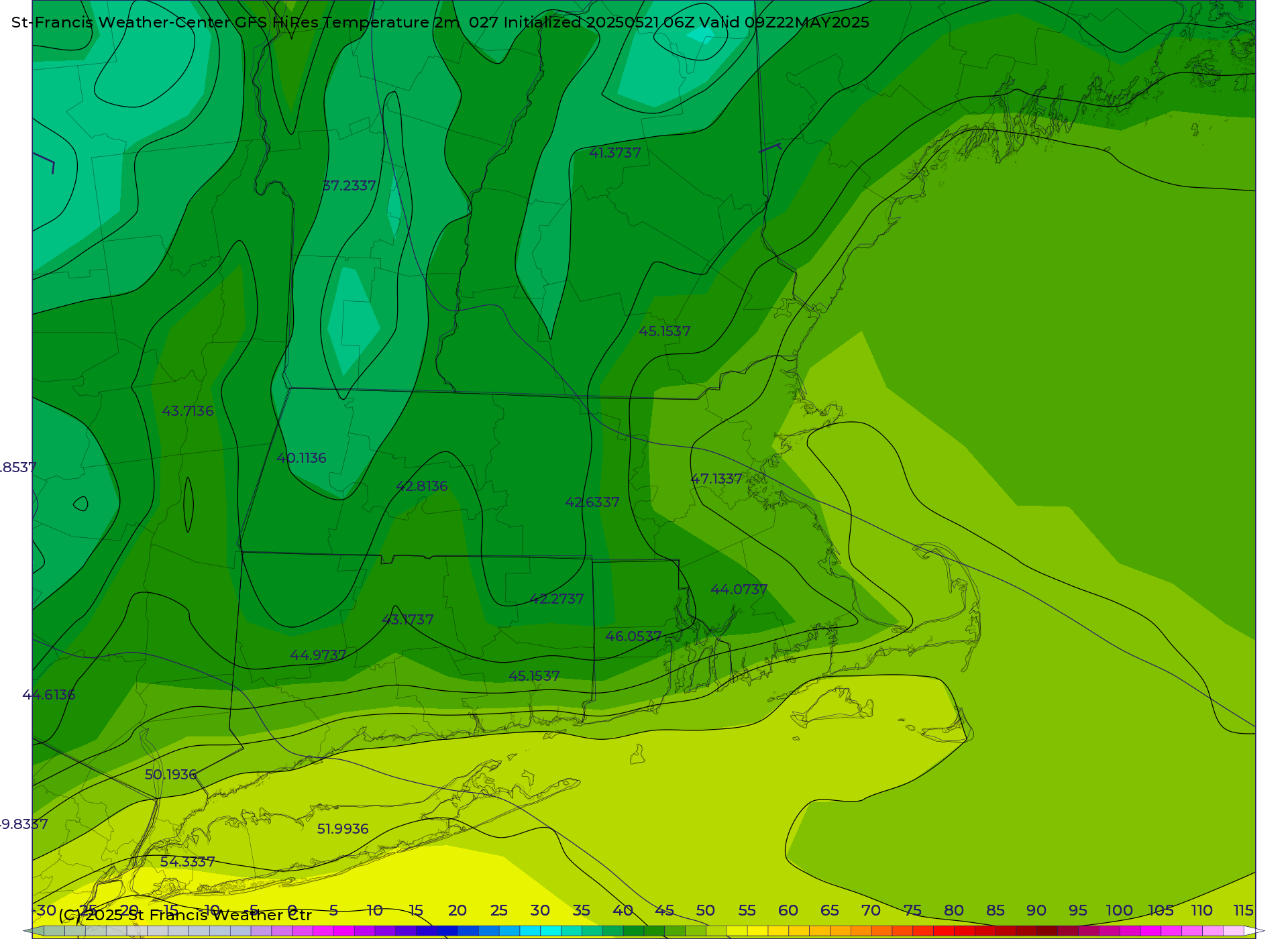Click the white arrow tip ending colorbar right
The image size is (1288, 939).
[1254, 931]
